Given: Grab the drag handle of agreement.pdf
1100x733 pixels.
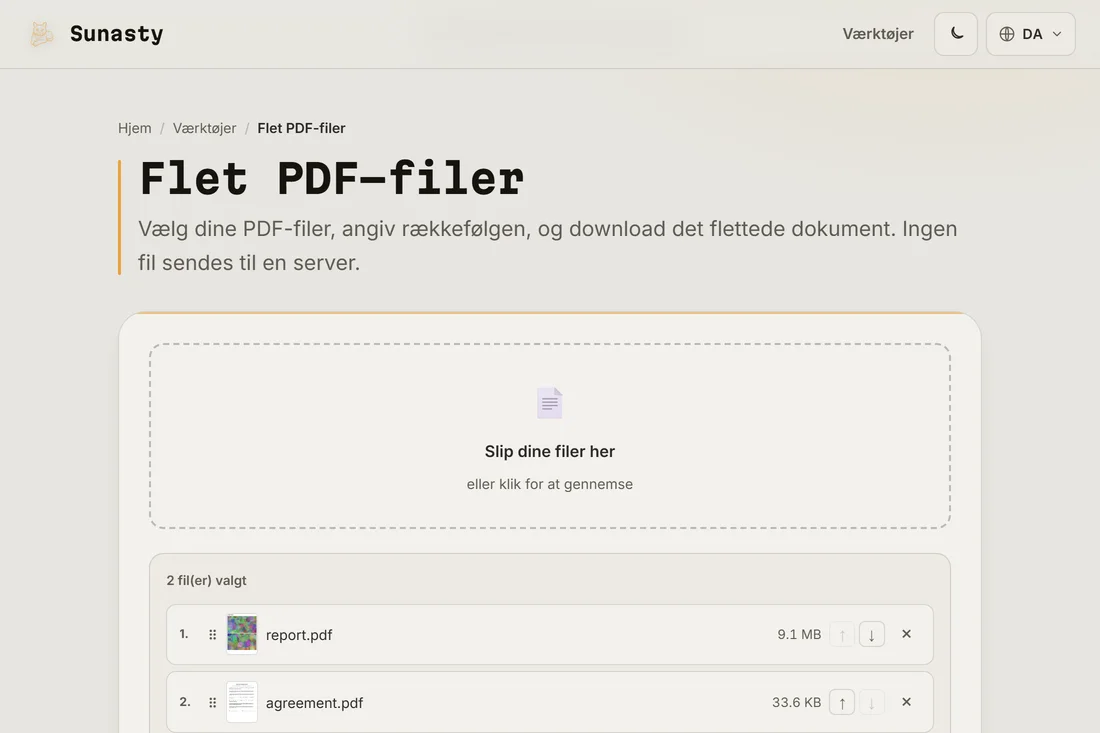Looking at the screenshot, I should coord(213,702).
